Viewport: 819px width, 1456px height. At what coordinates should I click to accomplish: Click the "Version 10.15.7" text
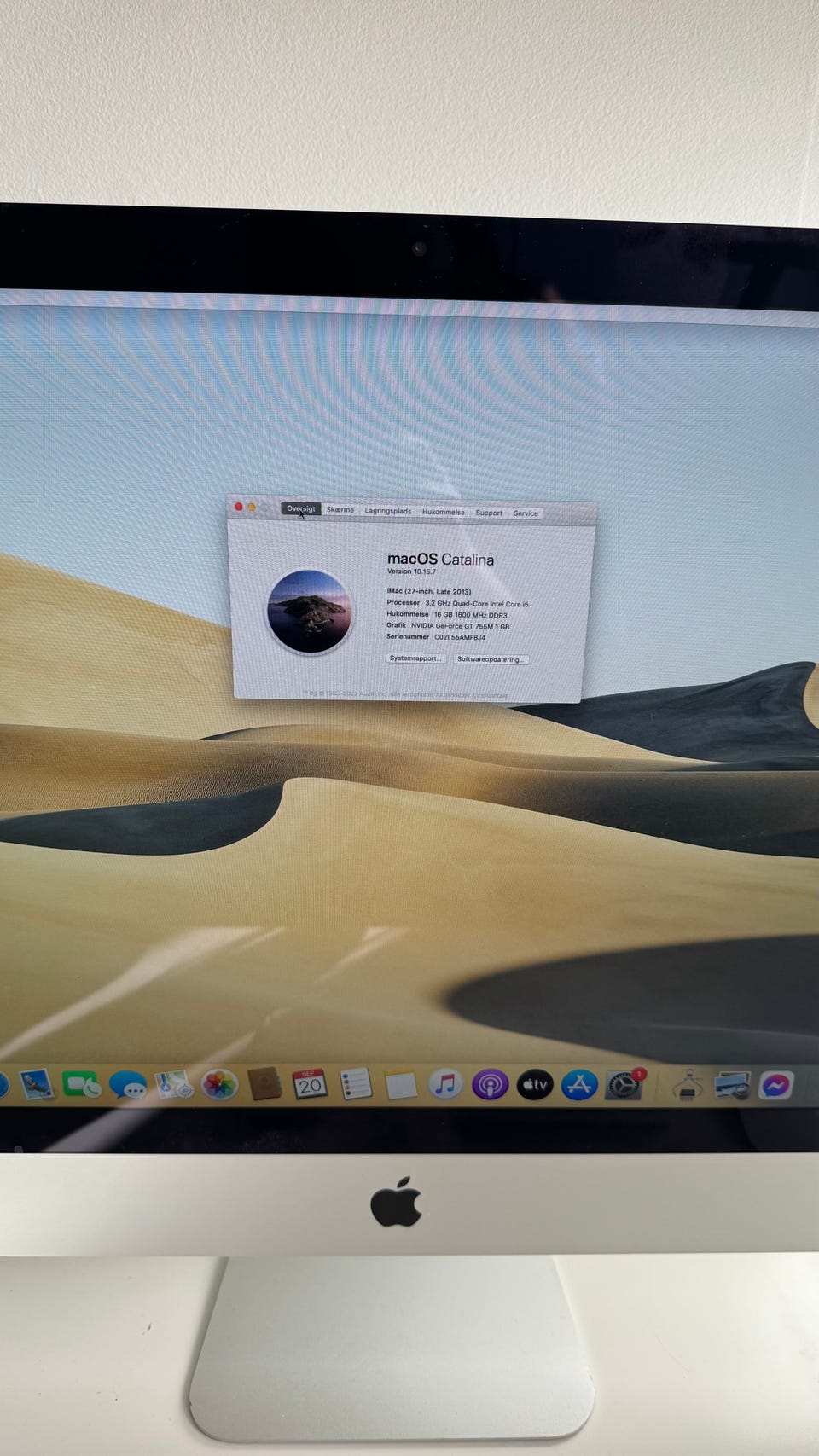tap(411, 571)
